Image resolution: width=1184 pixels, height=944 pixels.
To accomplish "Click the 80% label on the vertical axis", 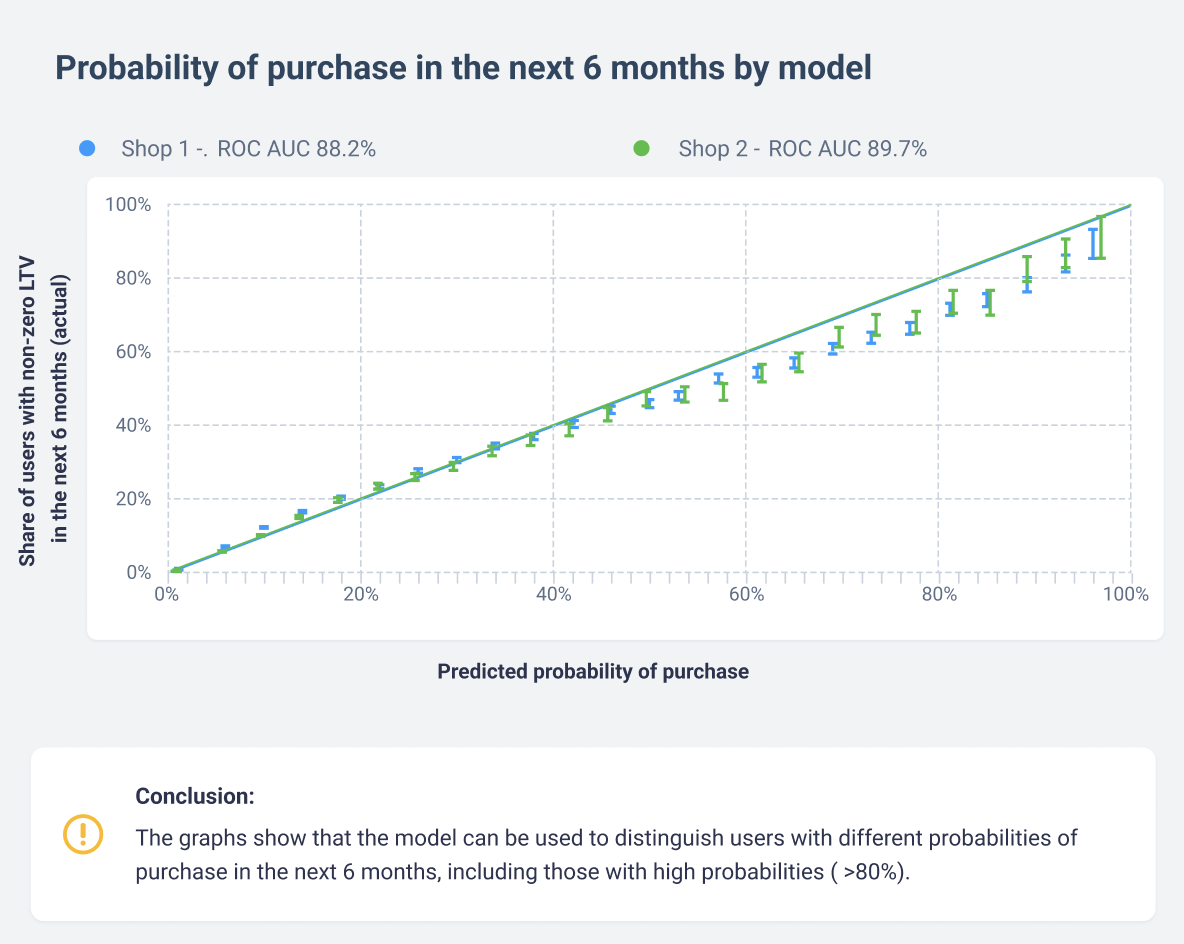I will click(133, 278).
